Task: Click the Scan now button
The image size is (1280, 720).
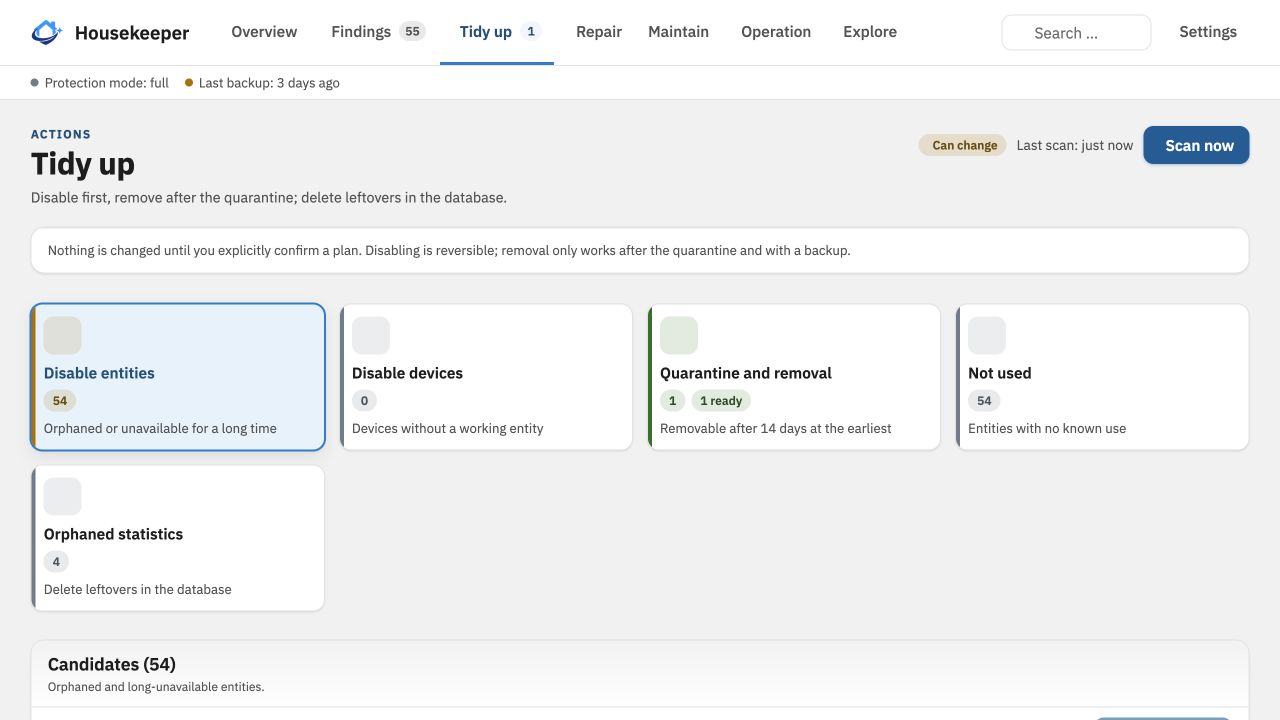Action: [1196, 145]
